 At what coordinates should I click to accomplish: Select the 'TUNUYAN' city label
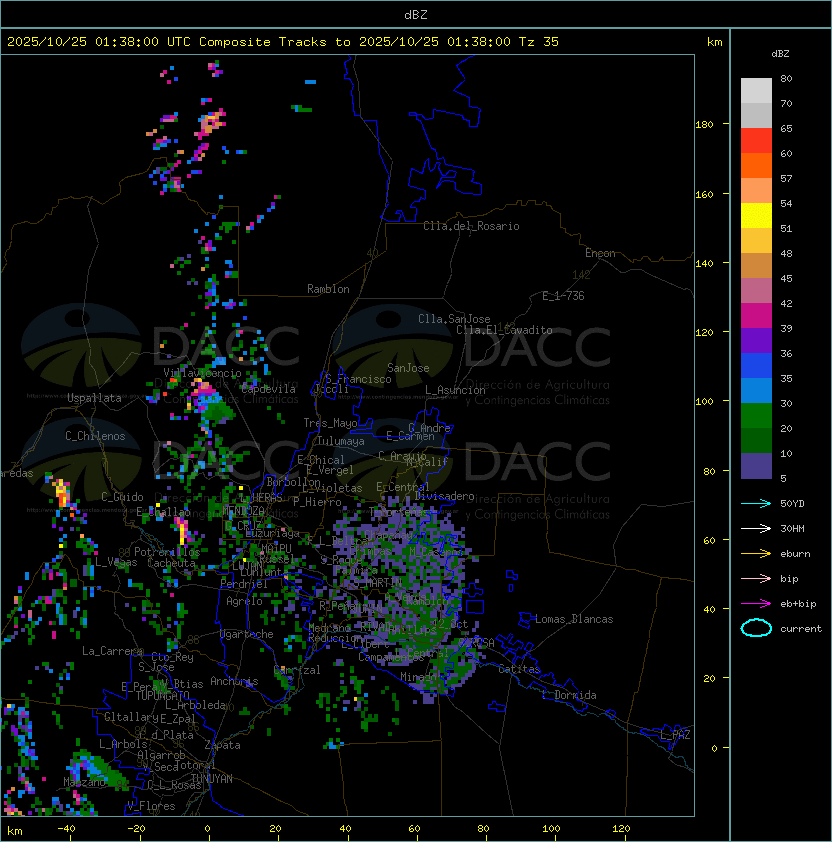click(212, 779)
